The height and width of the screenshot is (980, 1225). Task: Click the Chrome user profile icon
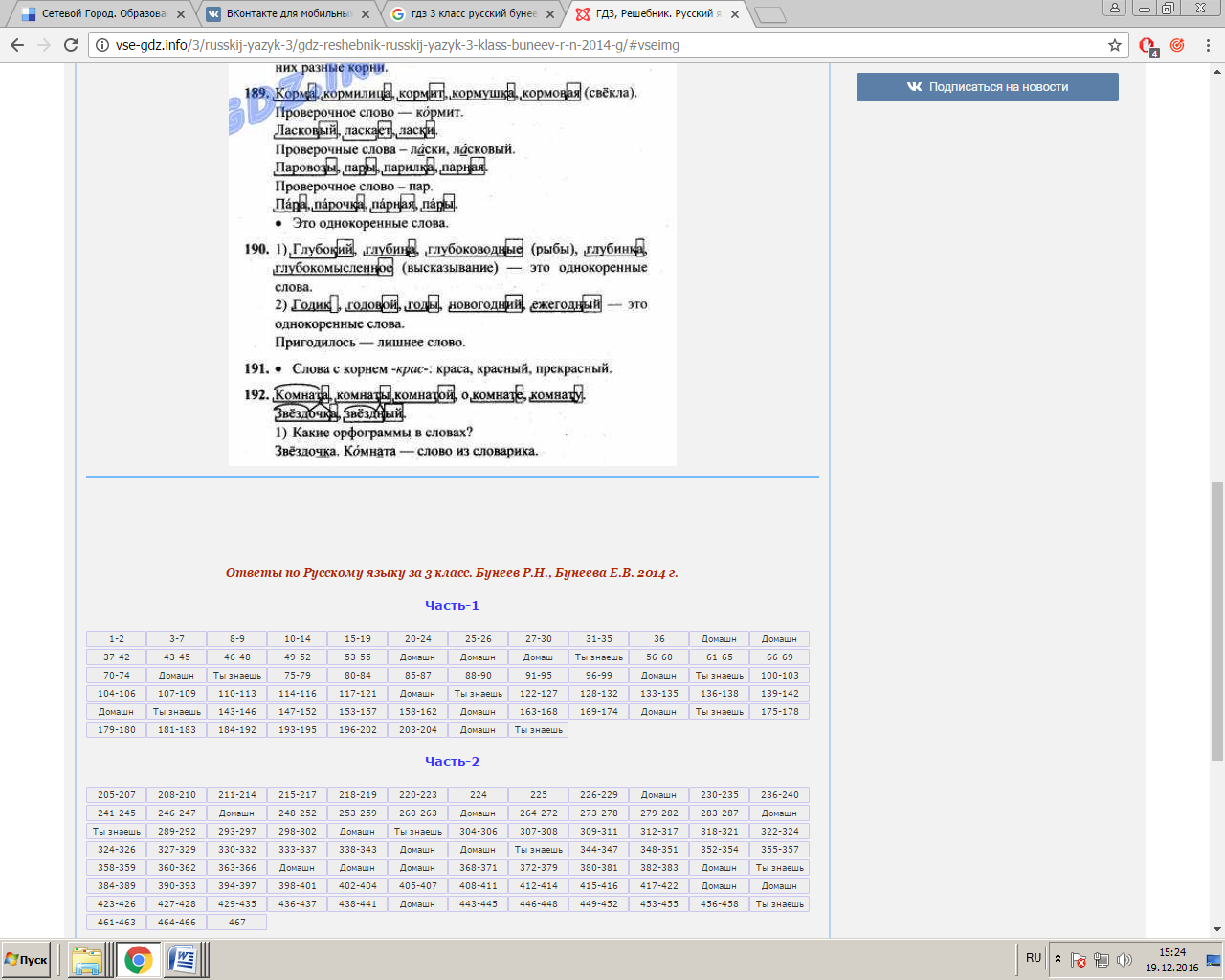(1114, 8)
